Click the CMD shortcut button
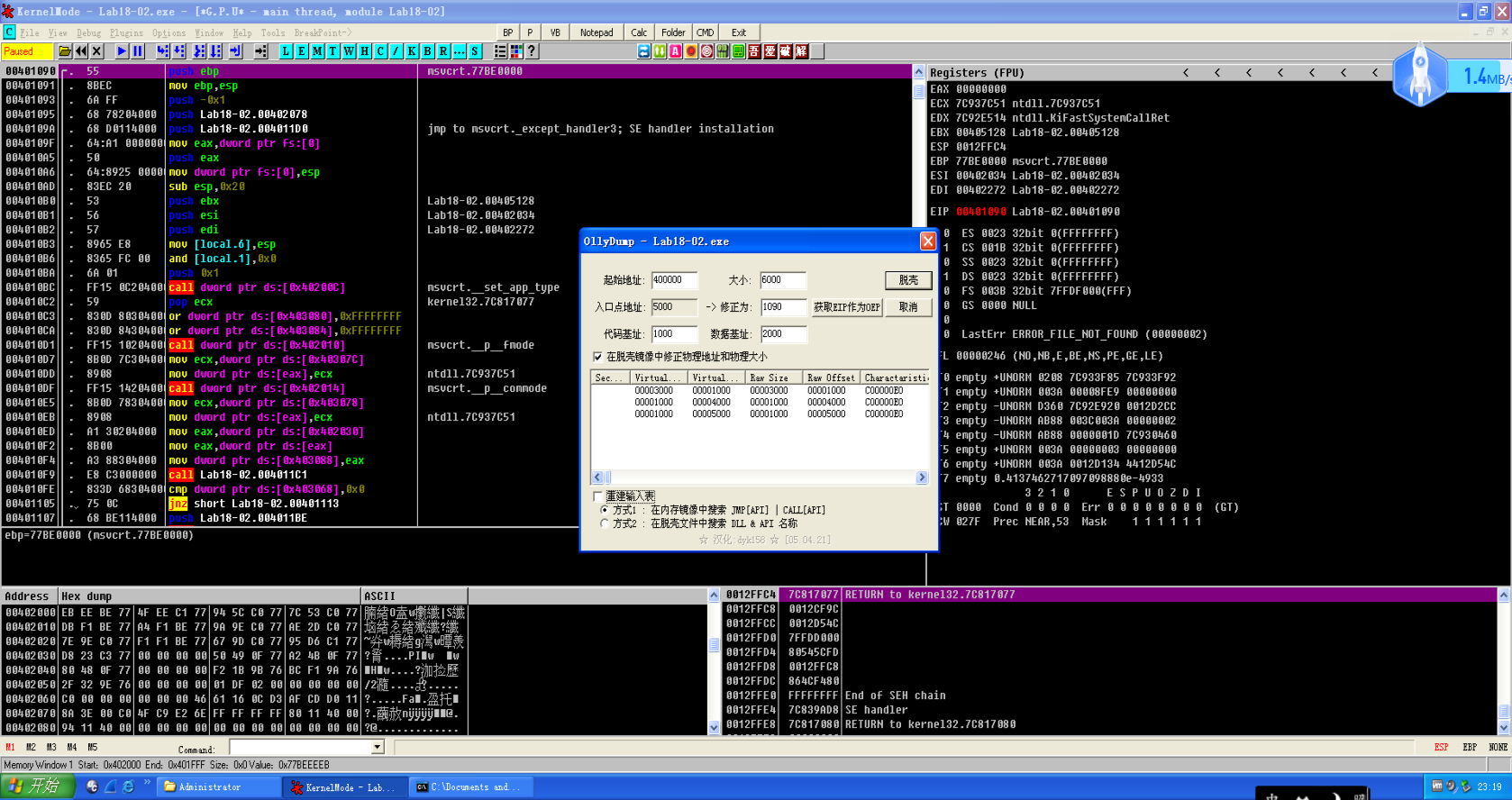The image size is (1512, 800). click(x=706, y=32)
